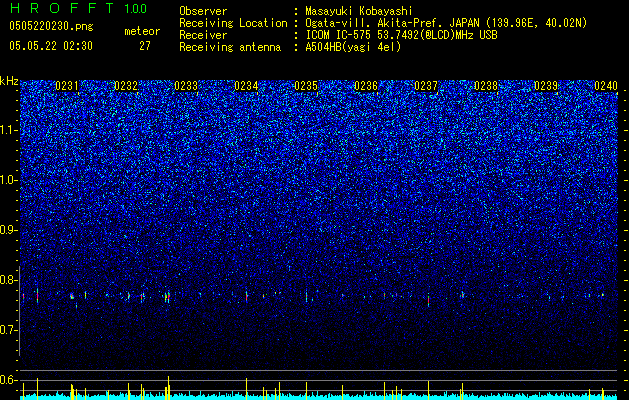The height and width of the screenshot is (400, 629).
Task: Click the receiver value ICOM IC-575 53.7492 MHz
Action: coord(401,35)
